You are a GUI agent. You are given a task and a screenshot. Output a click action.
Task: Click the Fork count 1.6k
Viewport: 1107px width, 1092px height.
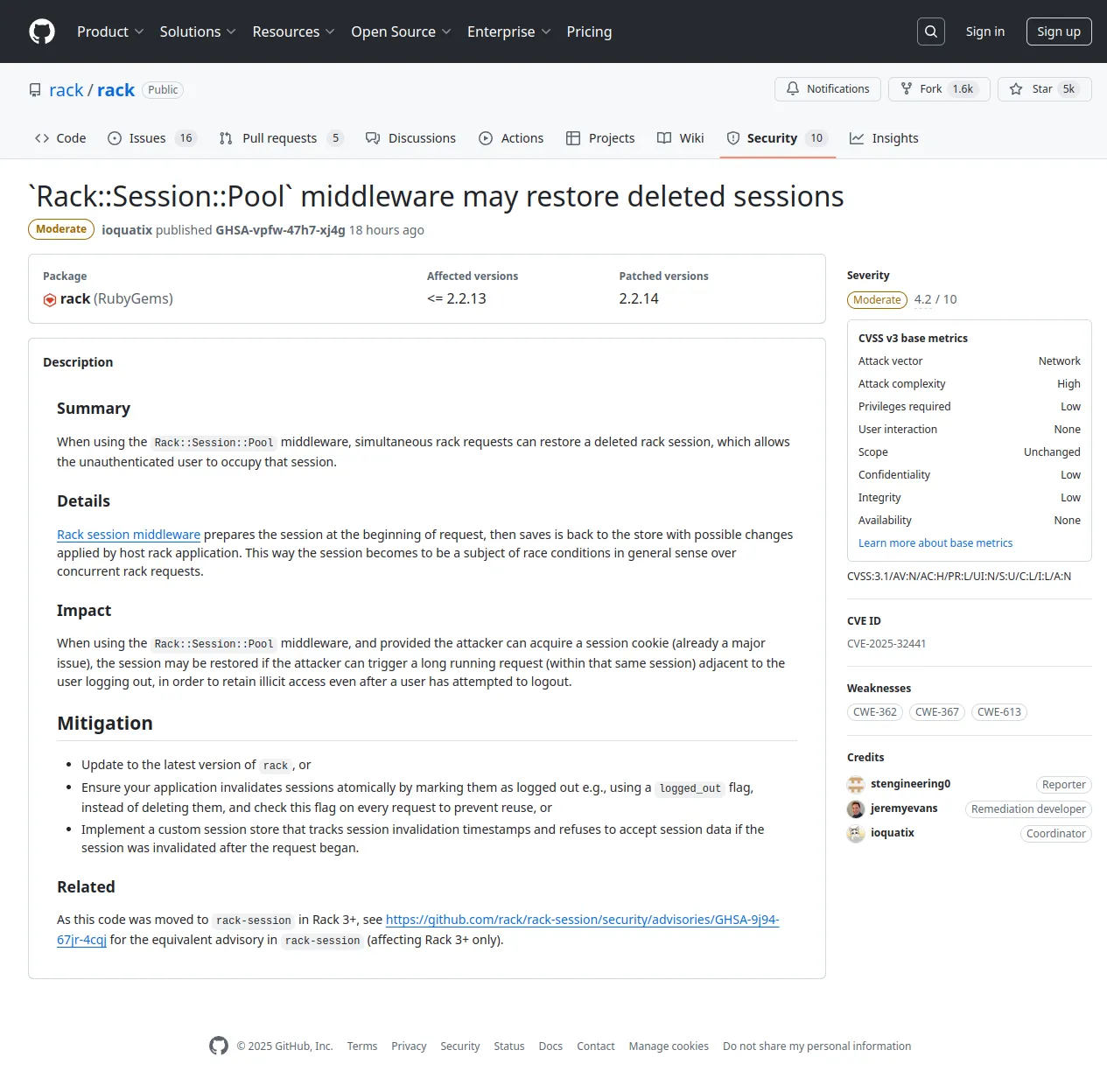963,89
